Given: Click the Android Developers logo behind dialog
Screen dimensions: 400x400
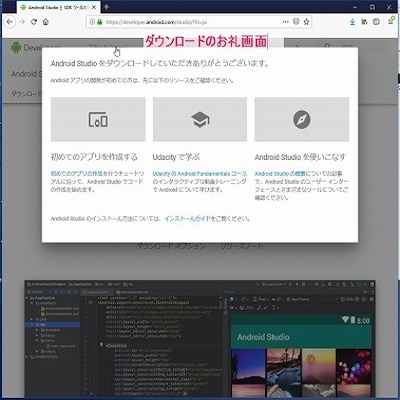Looking at the screenshot, I should 27,48.
